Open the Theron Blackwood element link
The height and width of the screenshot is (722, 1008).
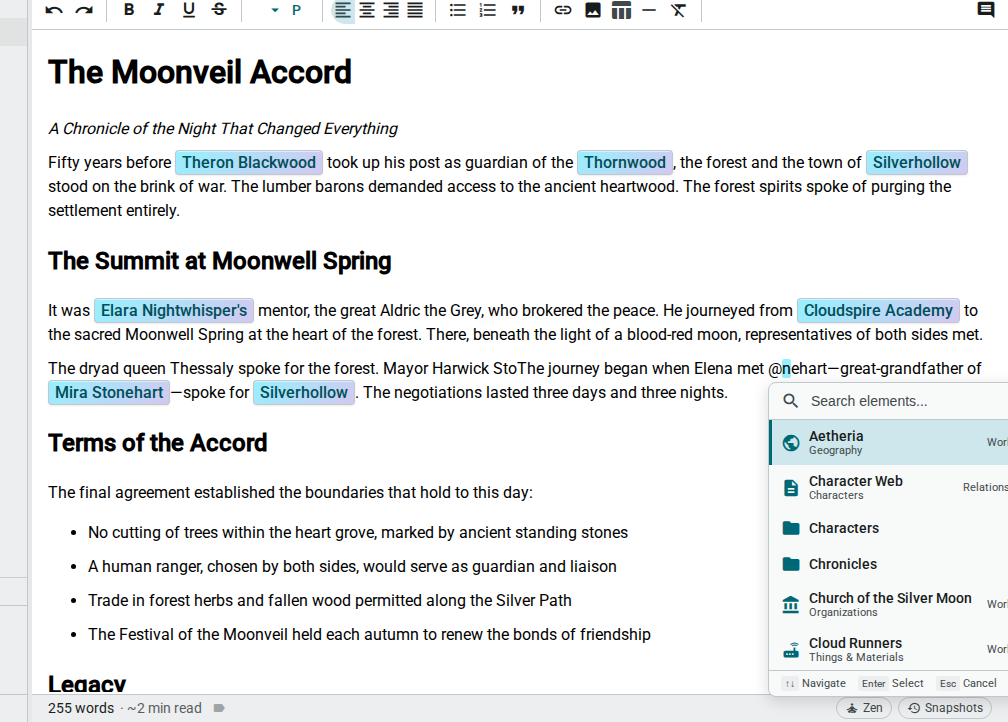(x=249, y=163)
